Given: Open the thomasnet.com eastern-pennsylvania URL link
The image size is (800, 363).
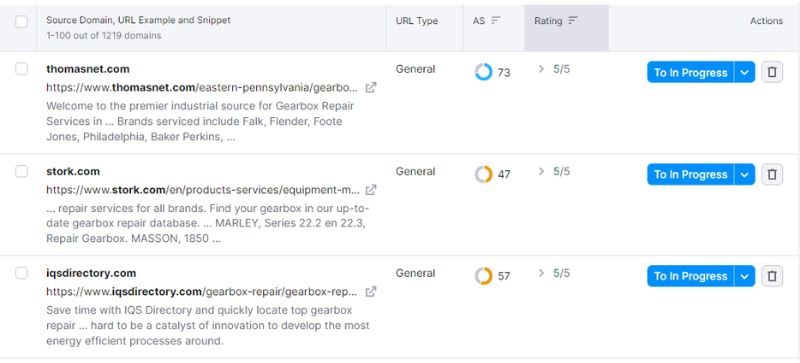Looking at the screenshot, I should (202, 88).
